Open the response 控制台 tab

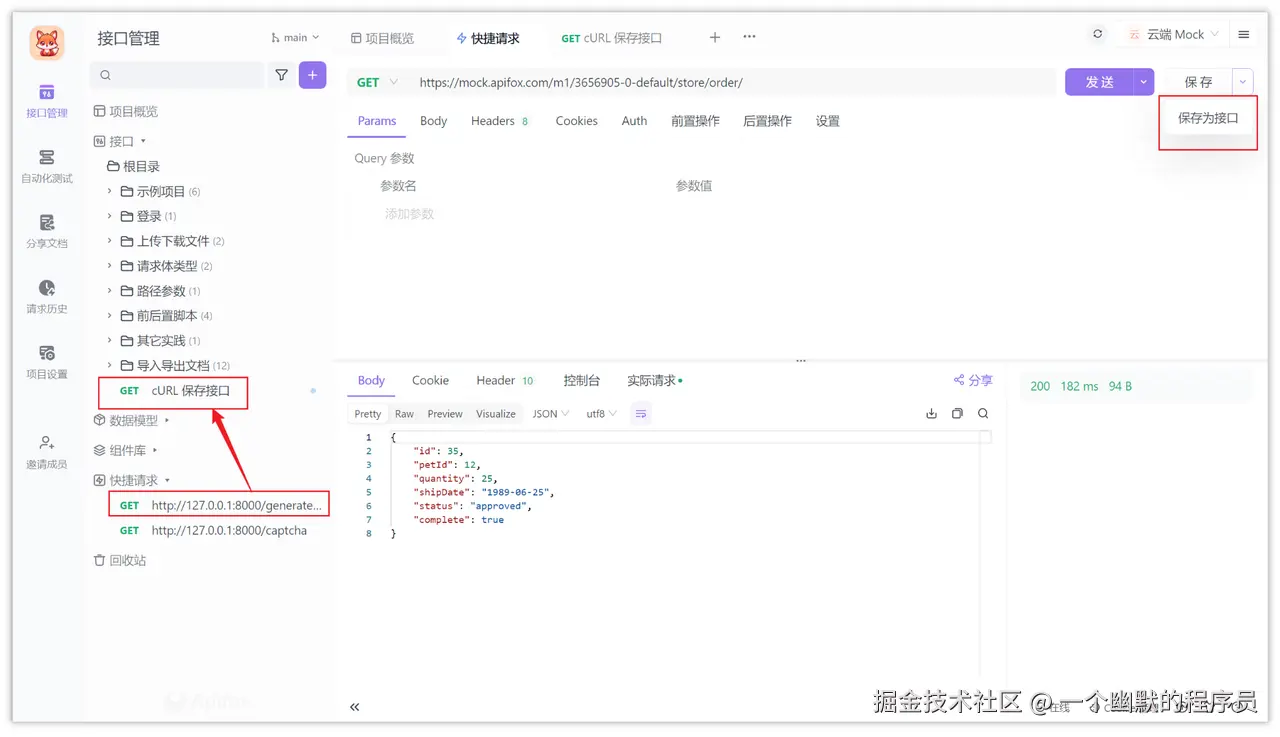pyautogui.click(x=581, y=380)
